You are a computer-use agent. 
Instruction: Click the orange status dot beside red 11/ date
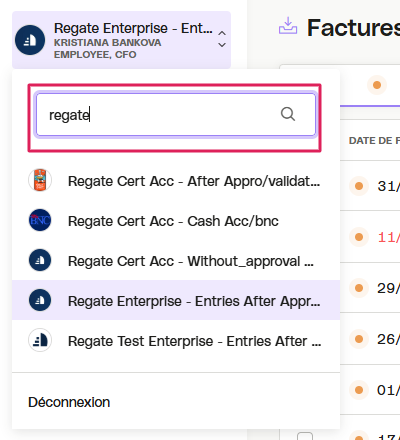359,237
